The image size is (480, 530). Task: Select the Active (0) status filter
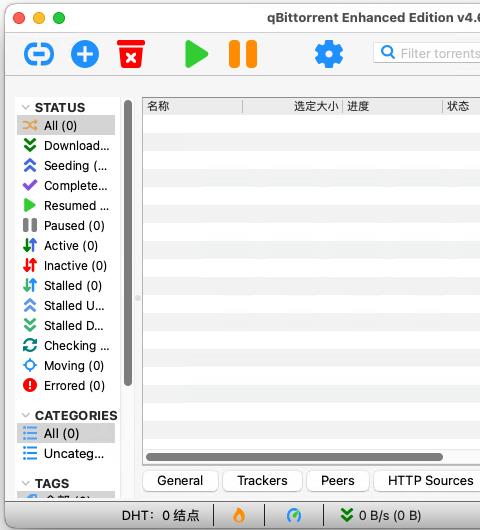point(66,245)
